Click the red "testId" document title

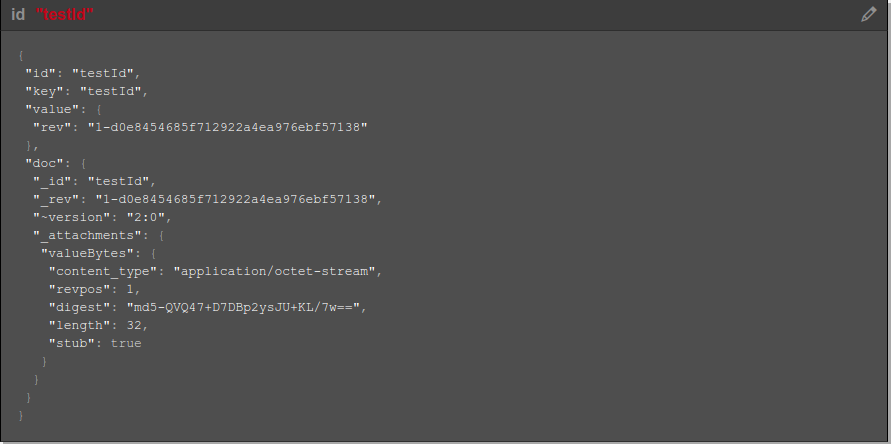pyautogui.click(x=65, y=15)
